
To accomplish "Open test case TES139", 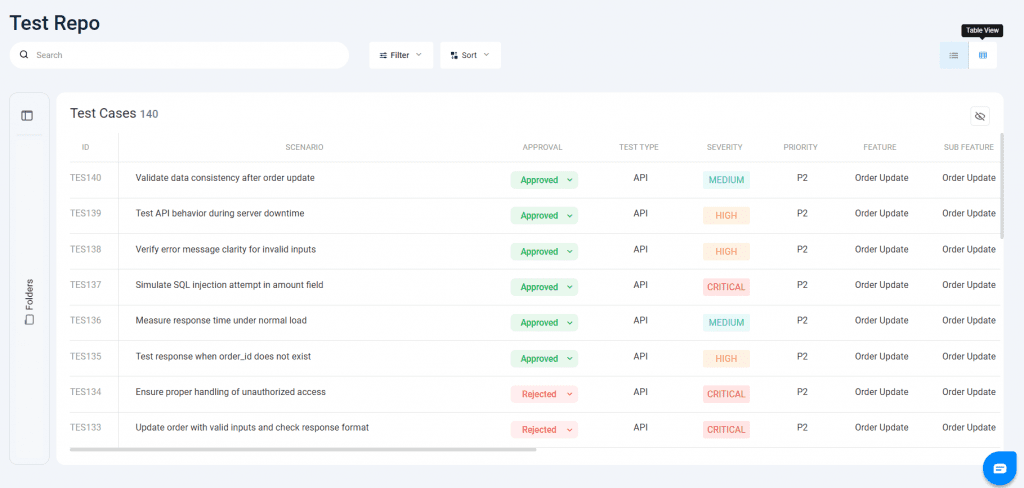I will (x=86, y=213).
